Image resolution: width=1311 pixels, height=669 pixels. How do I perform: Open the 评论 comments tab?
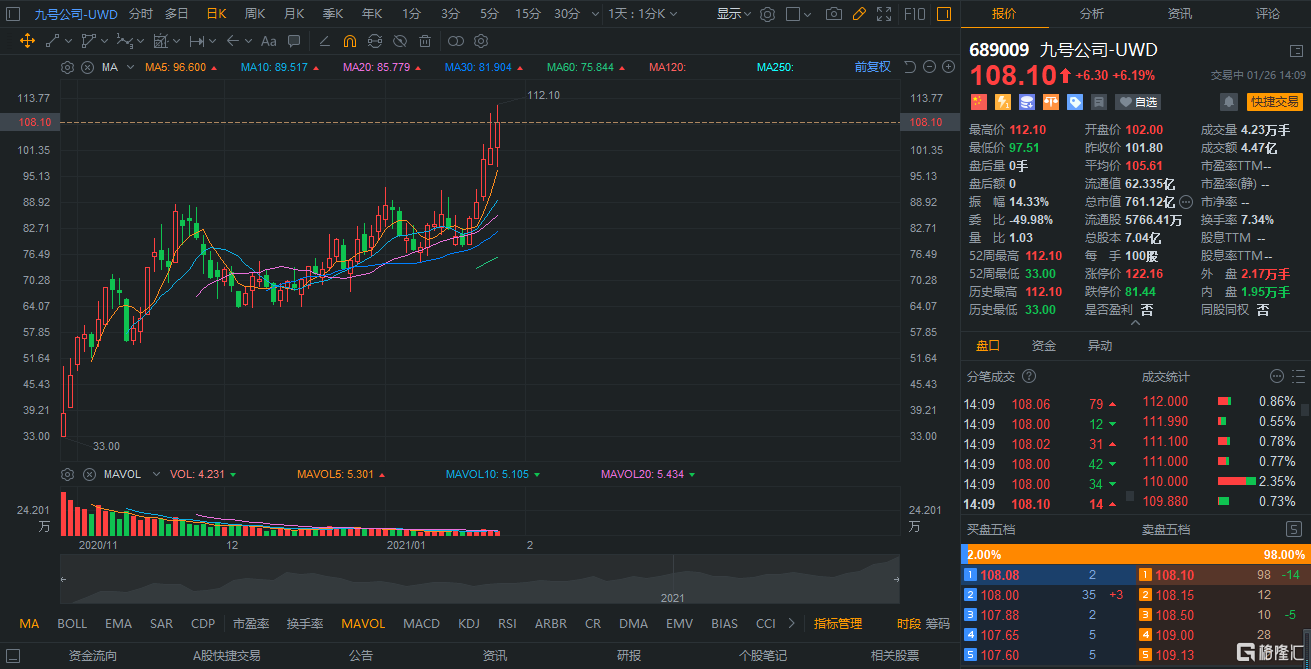click(x=1268, y=14)
